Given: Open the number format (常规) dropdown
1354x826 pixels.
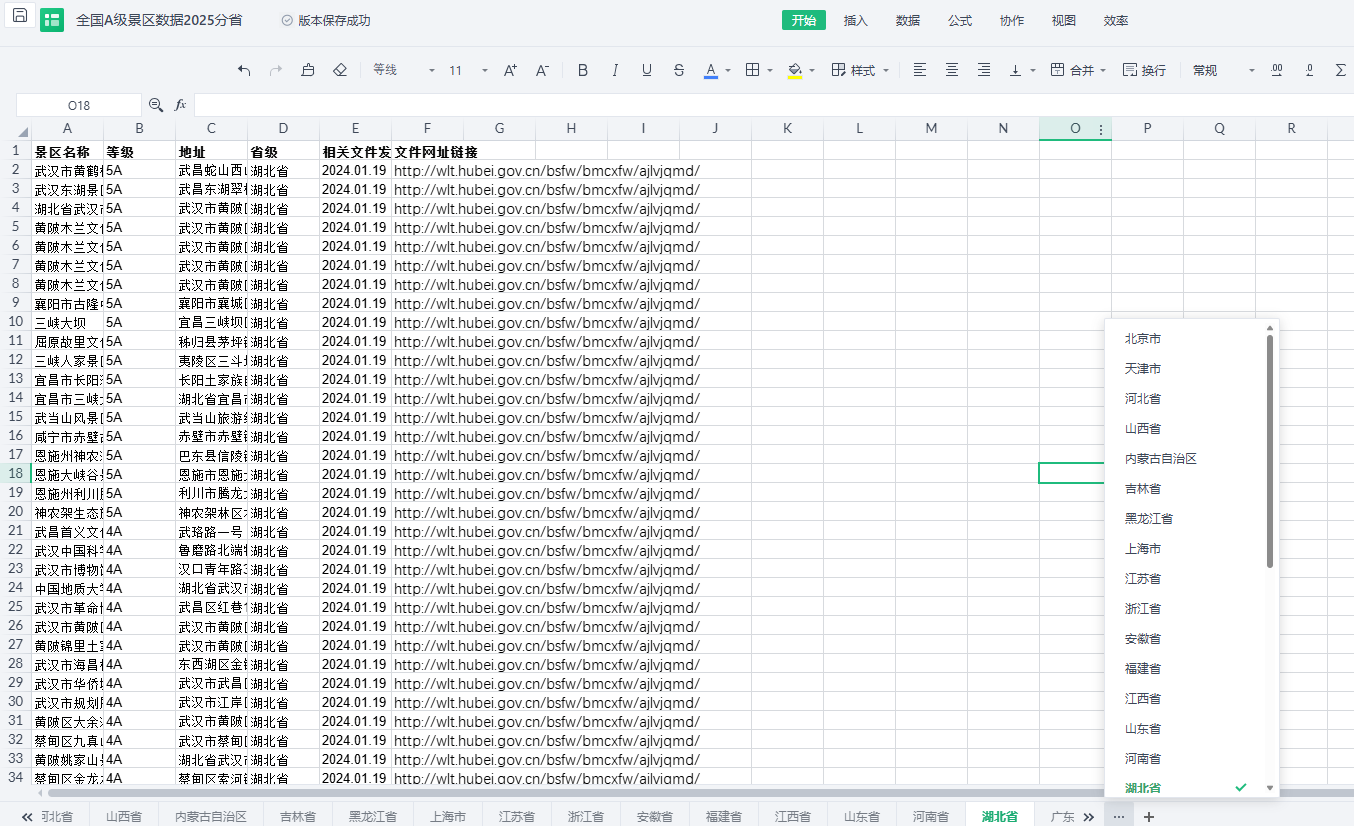Looking at the screenshot, I should [x=1222, y=70].
